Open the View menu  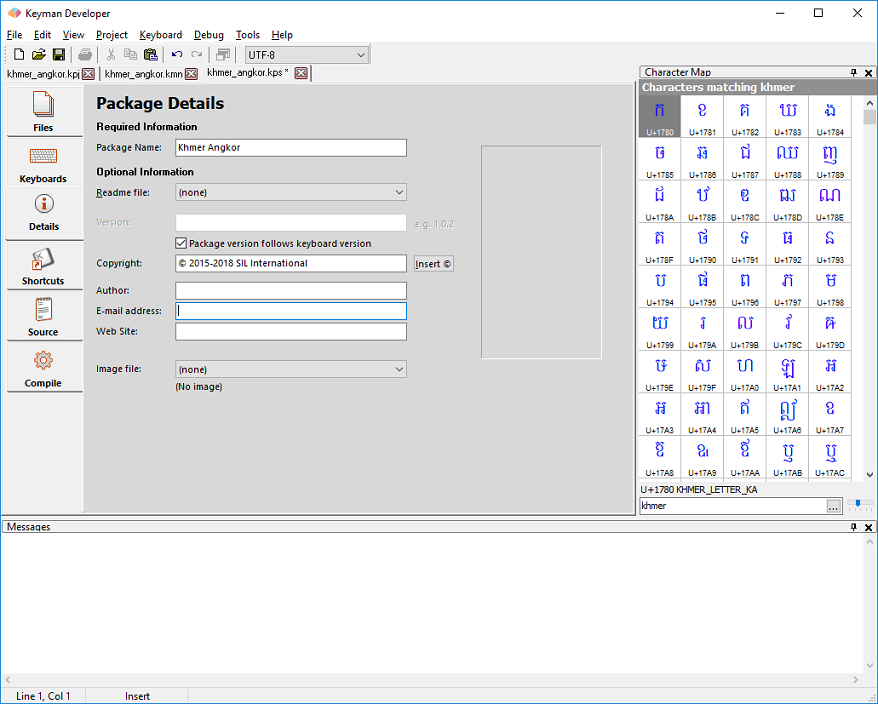click(x=73, y=35)
